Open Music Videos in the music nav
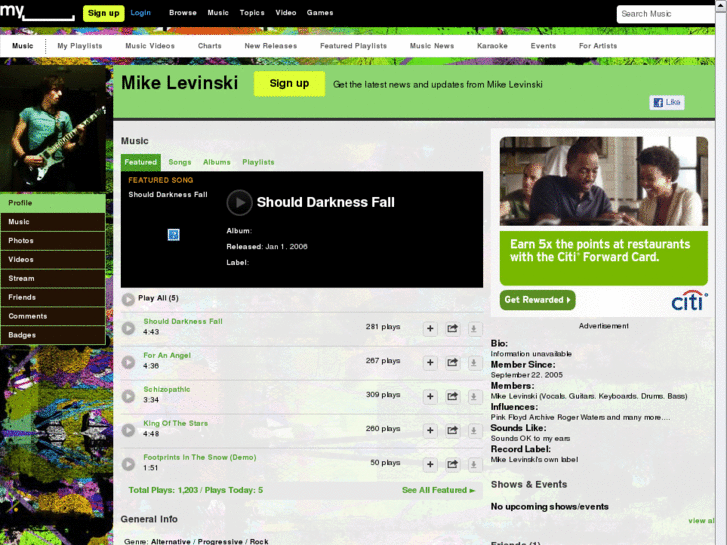The height and width of the screenshot is (545, 727). [150, 46]
